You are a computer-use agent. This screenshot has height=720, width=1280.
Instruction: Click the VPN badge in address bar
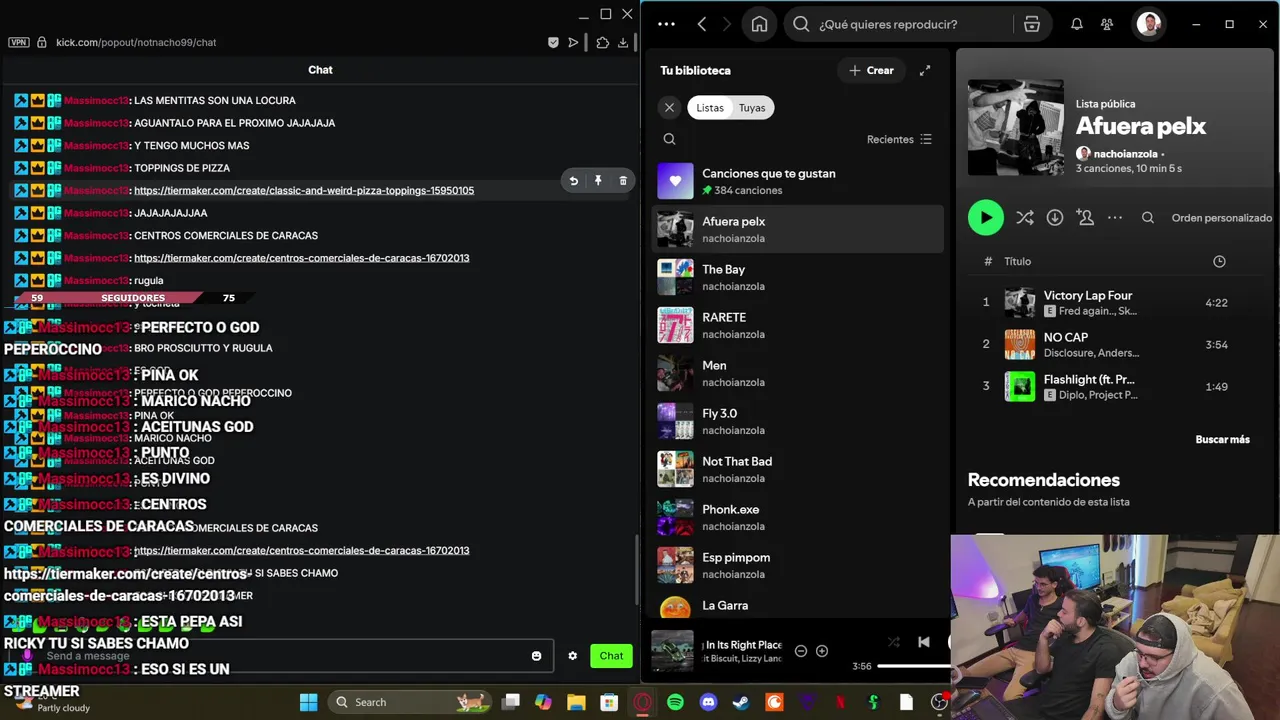click(x=18, y=42)
